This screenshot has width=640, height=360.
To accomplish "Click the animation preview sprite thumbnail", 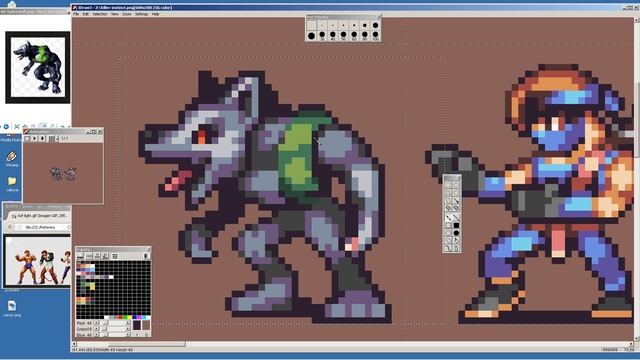I will click(63, 173).
